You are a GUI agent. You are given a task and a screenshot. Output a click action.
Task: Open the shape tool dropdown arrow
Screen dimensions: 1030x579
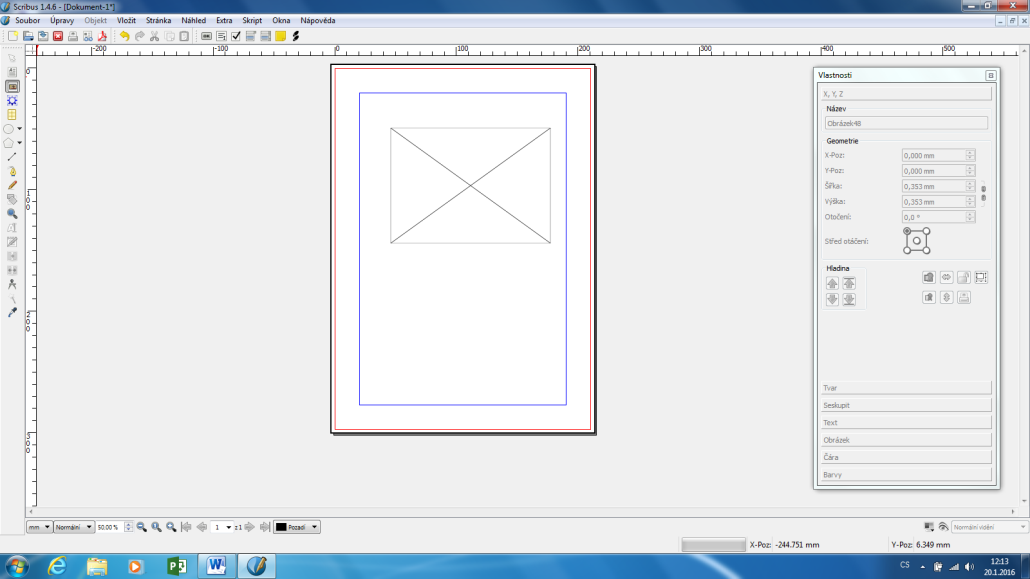20,129
